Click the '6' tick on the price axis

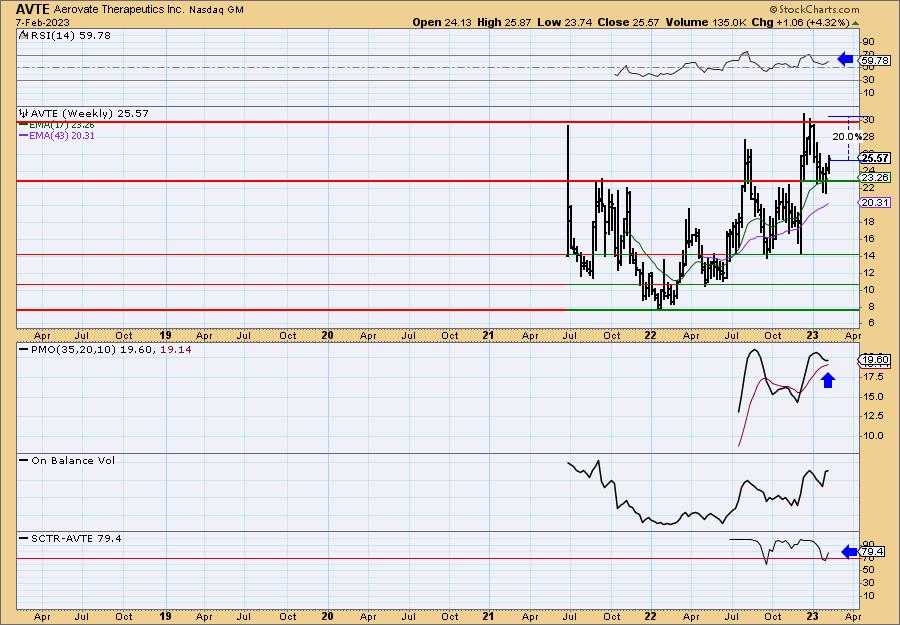coord(872,323)
